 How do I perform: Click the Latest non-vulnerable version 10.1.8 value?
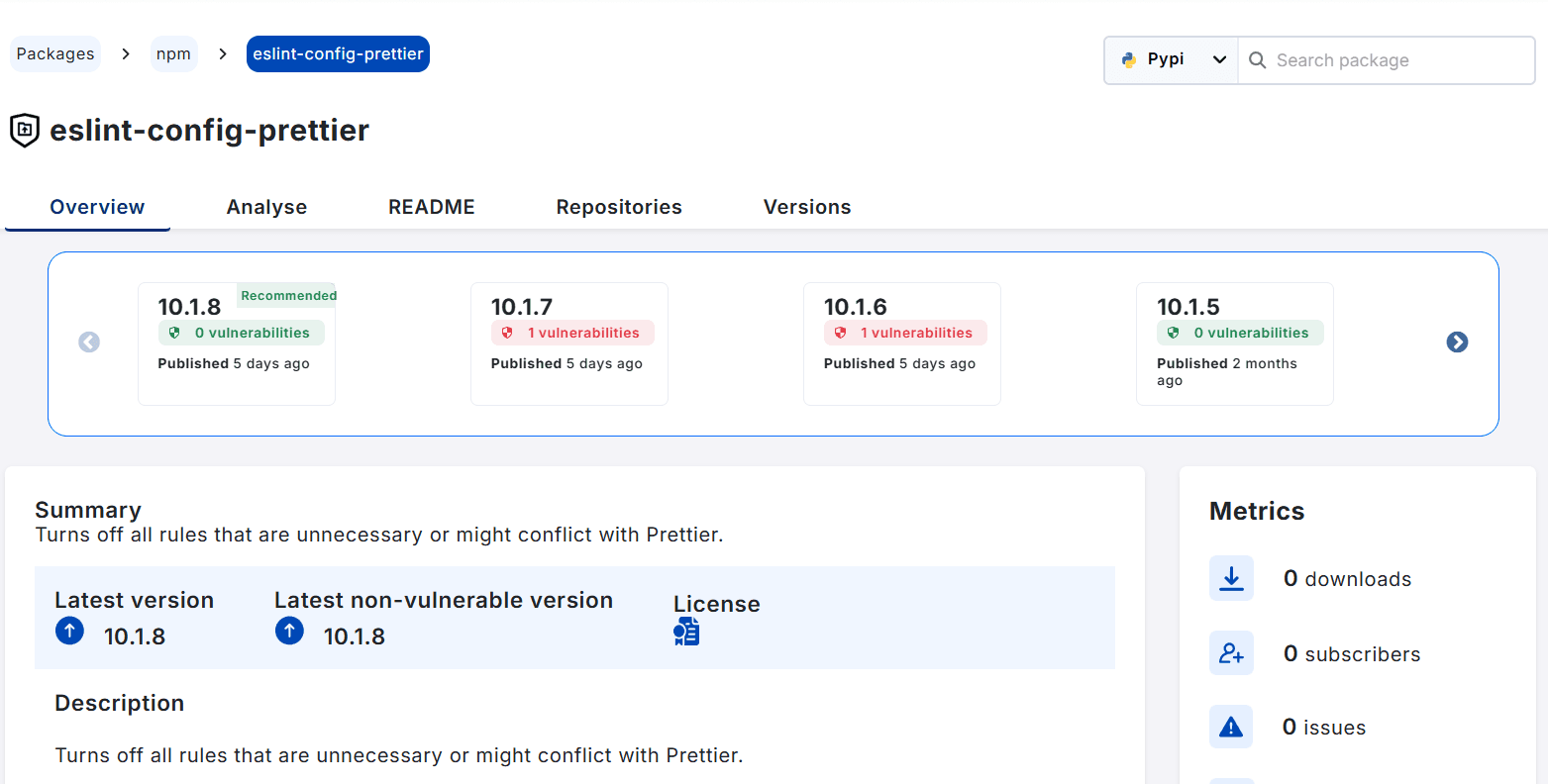coord(355,637)
